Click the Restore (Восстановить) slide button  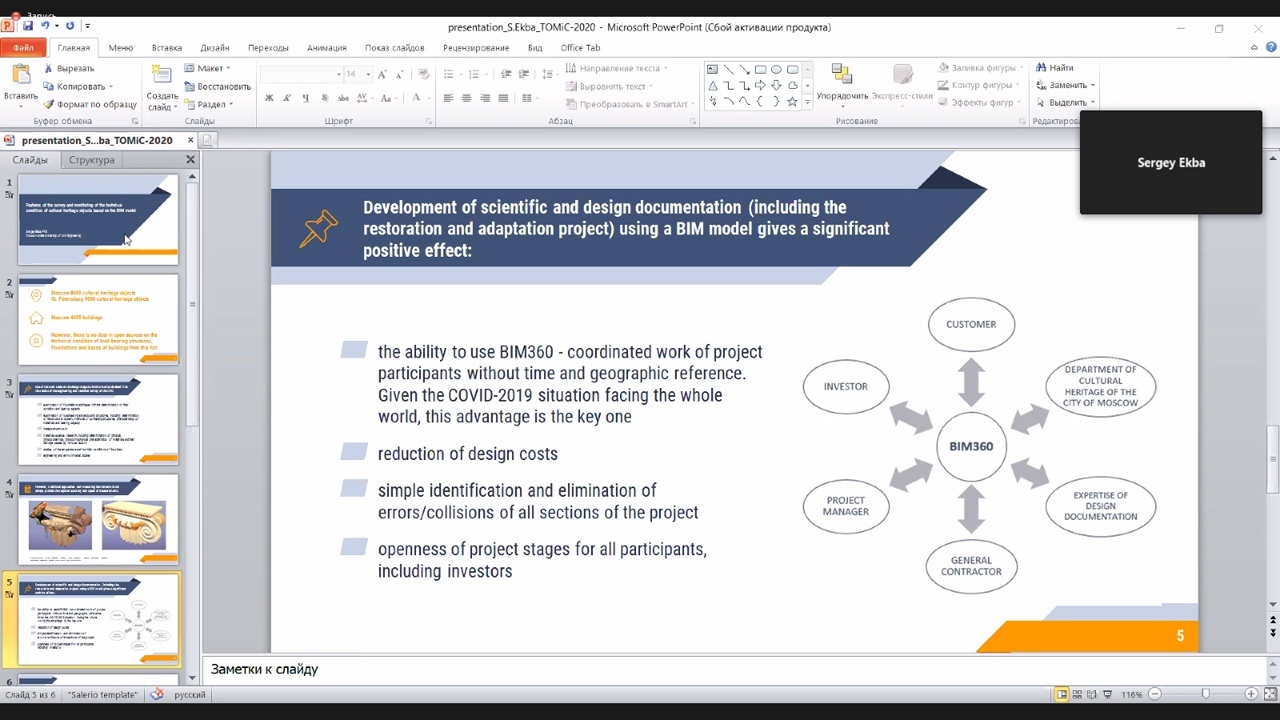pos(217,86)
